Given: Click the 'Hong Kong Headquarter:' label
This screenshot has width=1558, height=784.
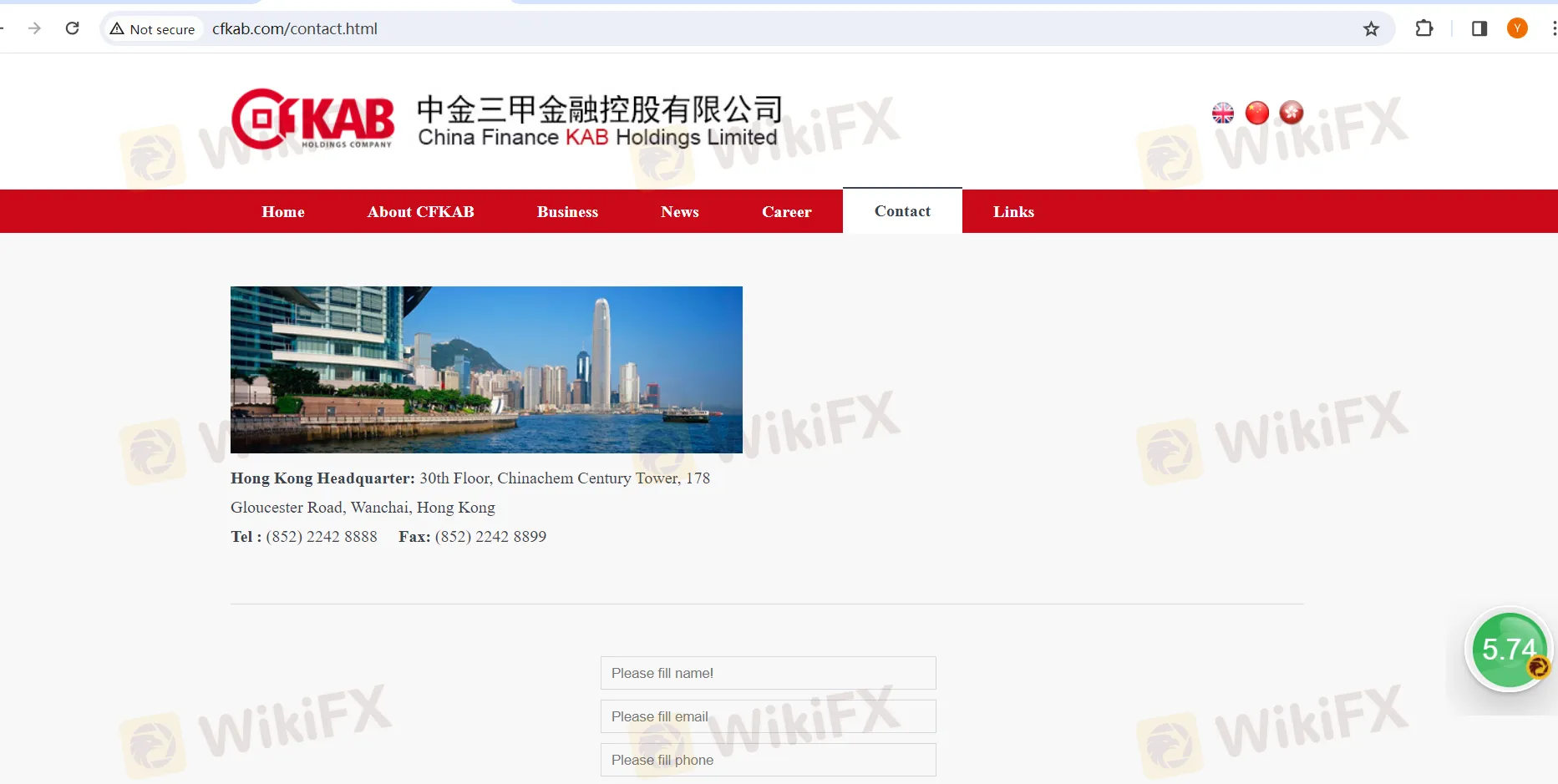Looking at the screenshot, I should click(322, 478).
